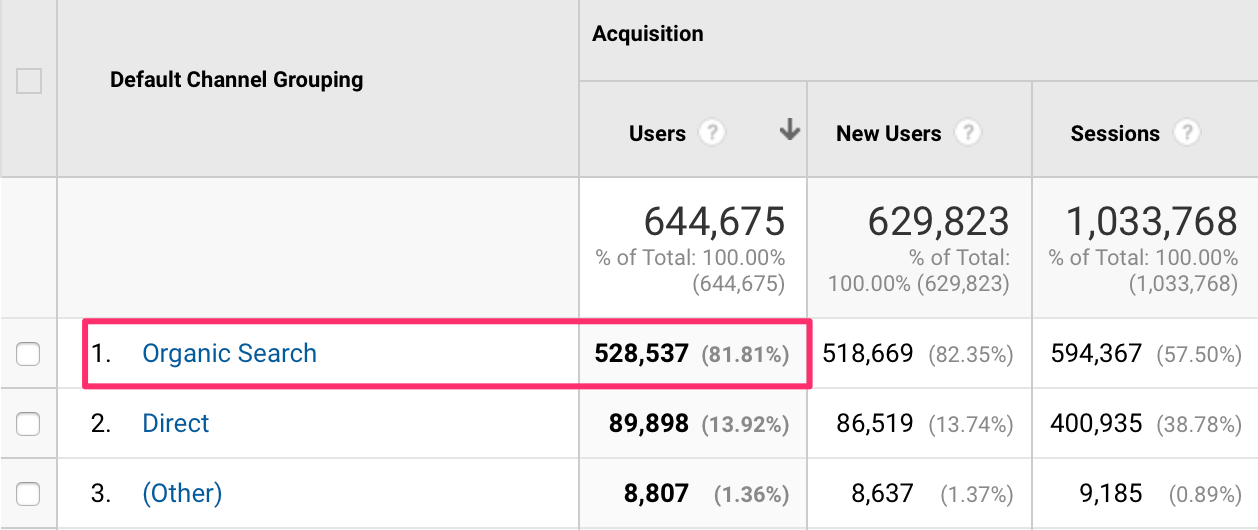Screen dimensions: 1258x530
Task: Select the Direct row checkbox
Action: pos(29,423)
